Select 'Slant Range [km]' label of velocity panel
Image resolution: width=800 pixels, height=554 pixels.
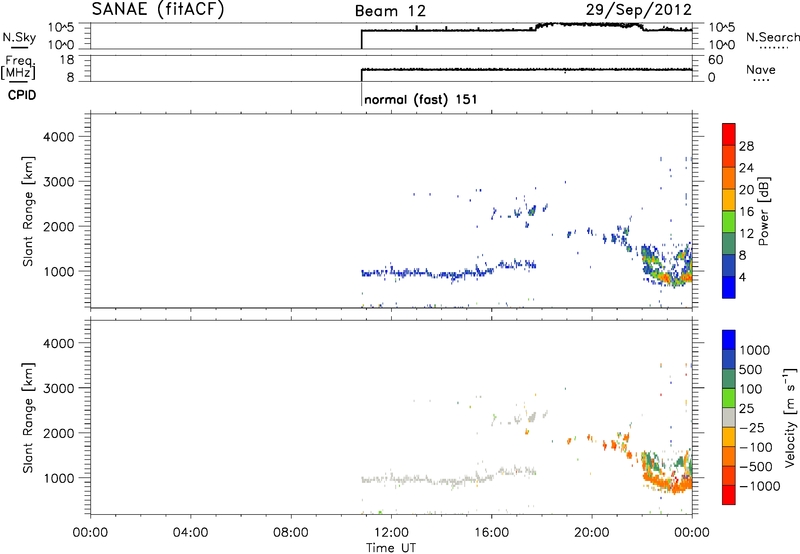point(28,417)
